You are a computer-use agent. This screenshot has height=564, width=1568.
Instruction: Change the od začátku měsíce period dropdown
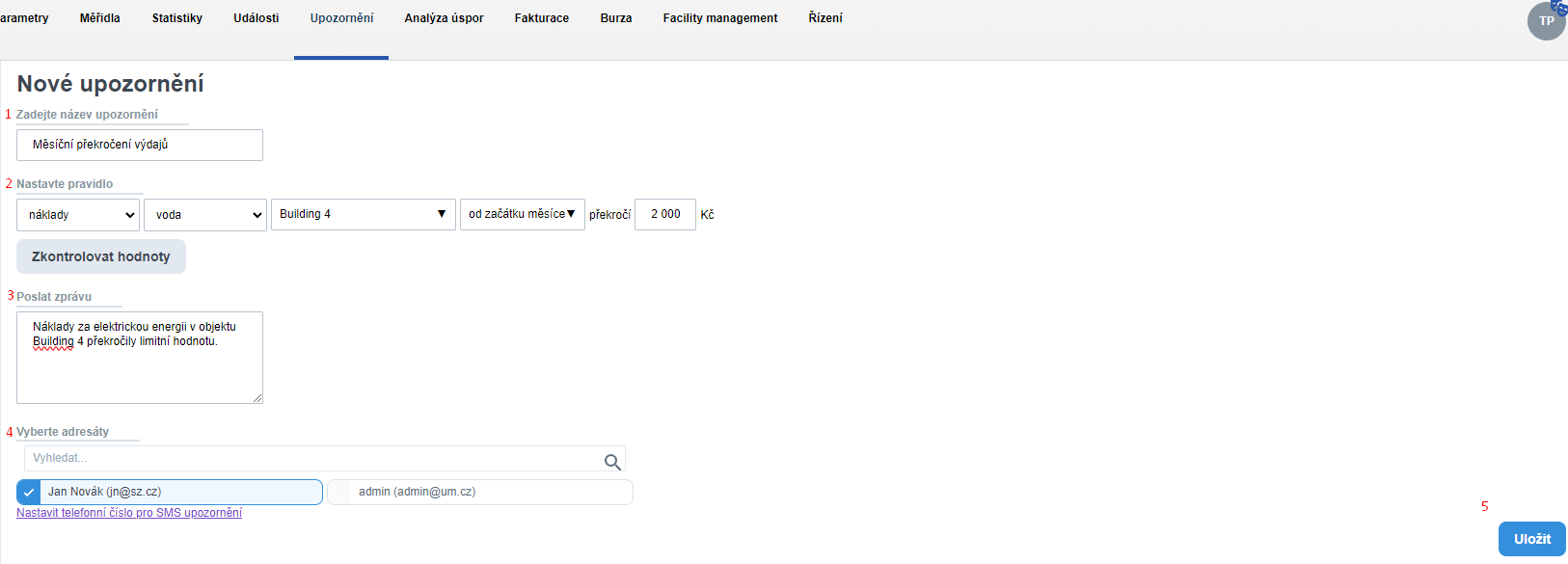522,214
